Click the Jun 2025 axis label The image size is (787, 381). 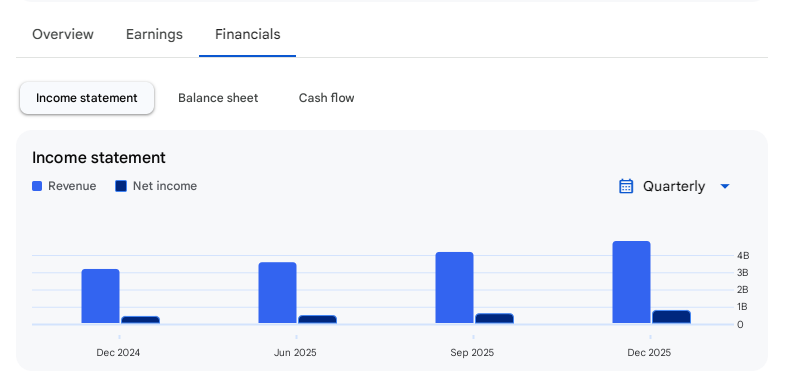click(295, 353)
